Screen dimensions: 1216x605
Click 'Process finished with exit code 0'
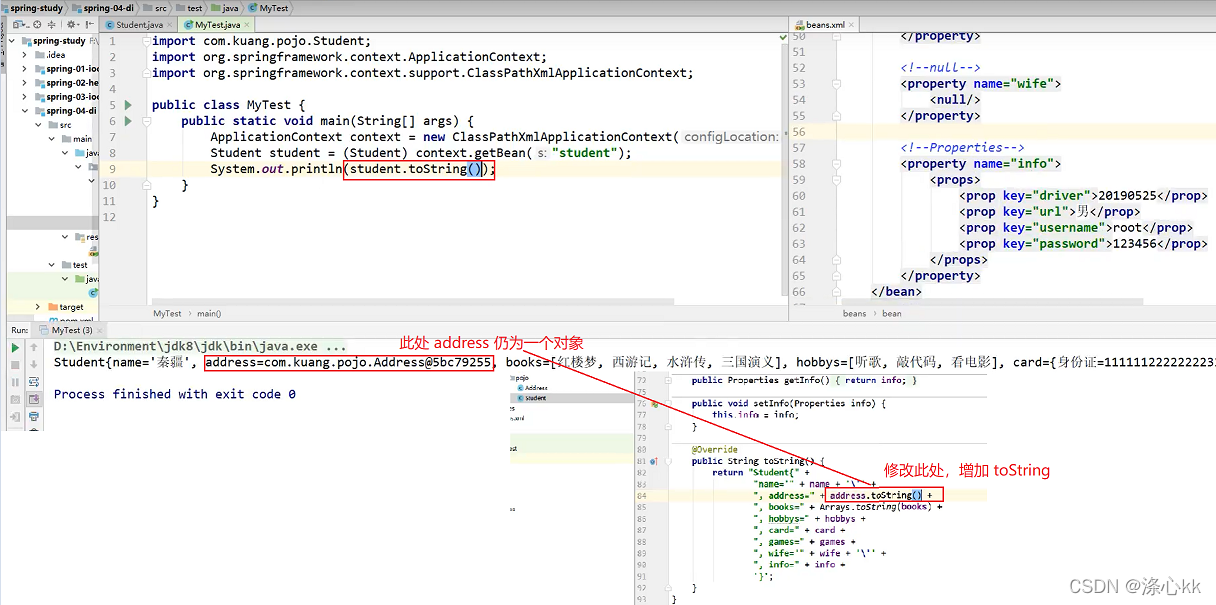click(175, 394)
